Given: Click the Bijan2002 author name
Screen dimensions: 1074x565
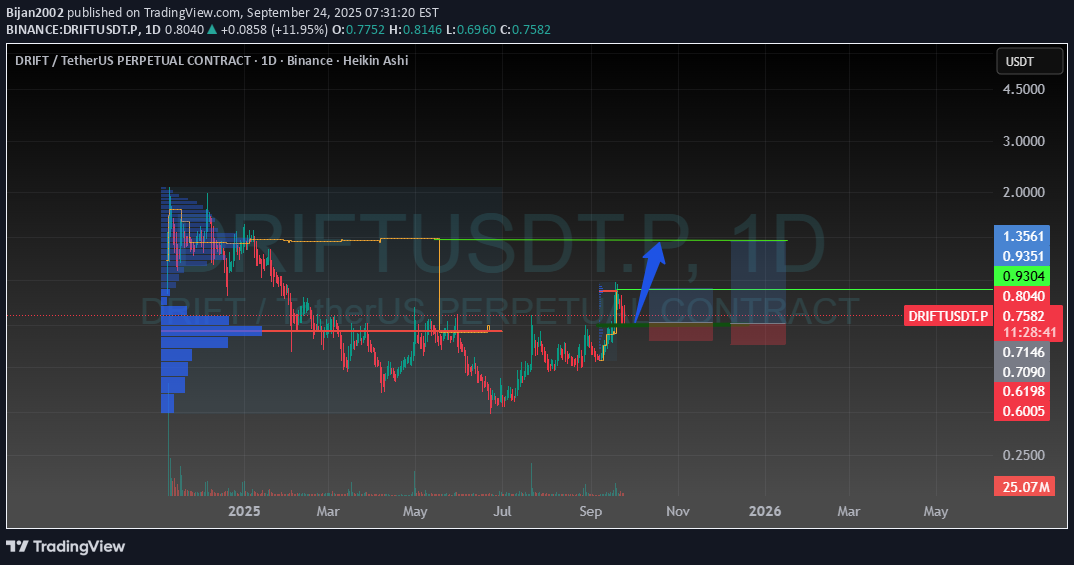Looking at the screenshot, I should 35,13.
